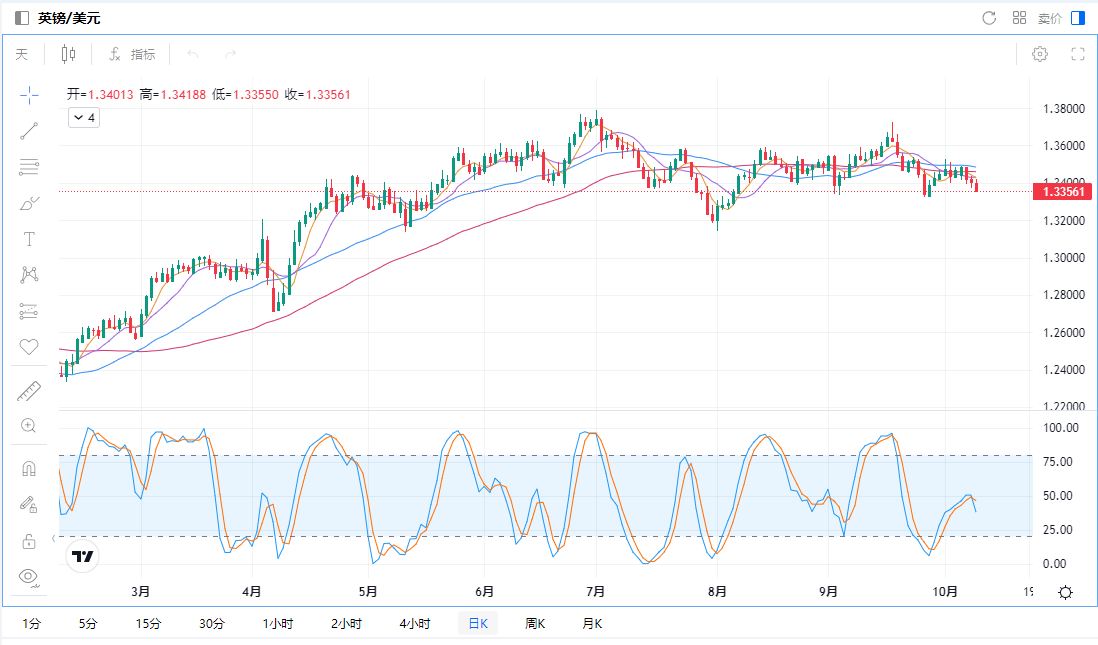The image size is (1098, 645).
Task: Select the crosshair cursor tool
Action: pos(29,95)
